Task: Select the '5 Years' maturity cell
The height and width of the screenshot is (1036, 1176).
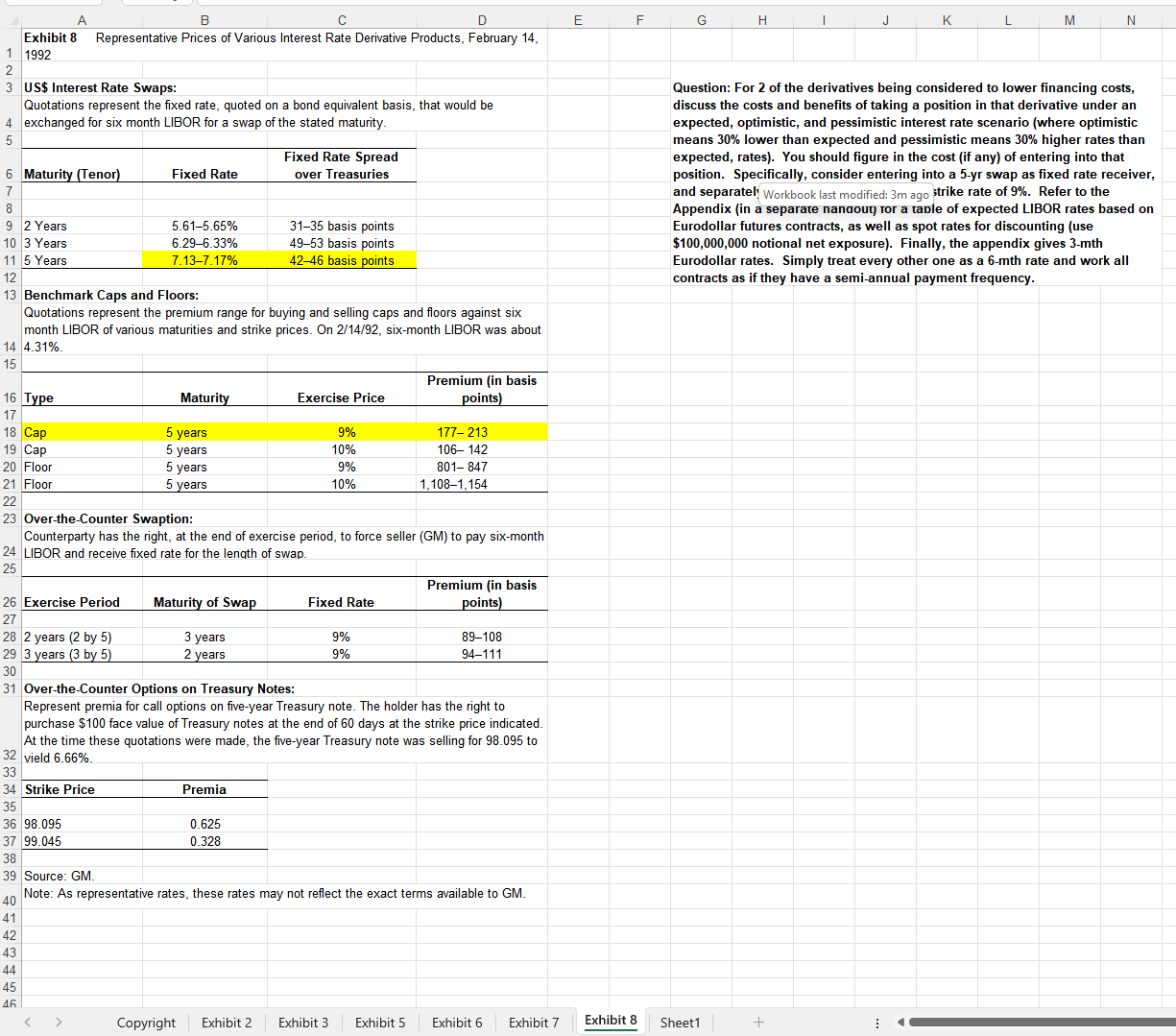Action: coord(82,260)
